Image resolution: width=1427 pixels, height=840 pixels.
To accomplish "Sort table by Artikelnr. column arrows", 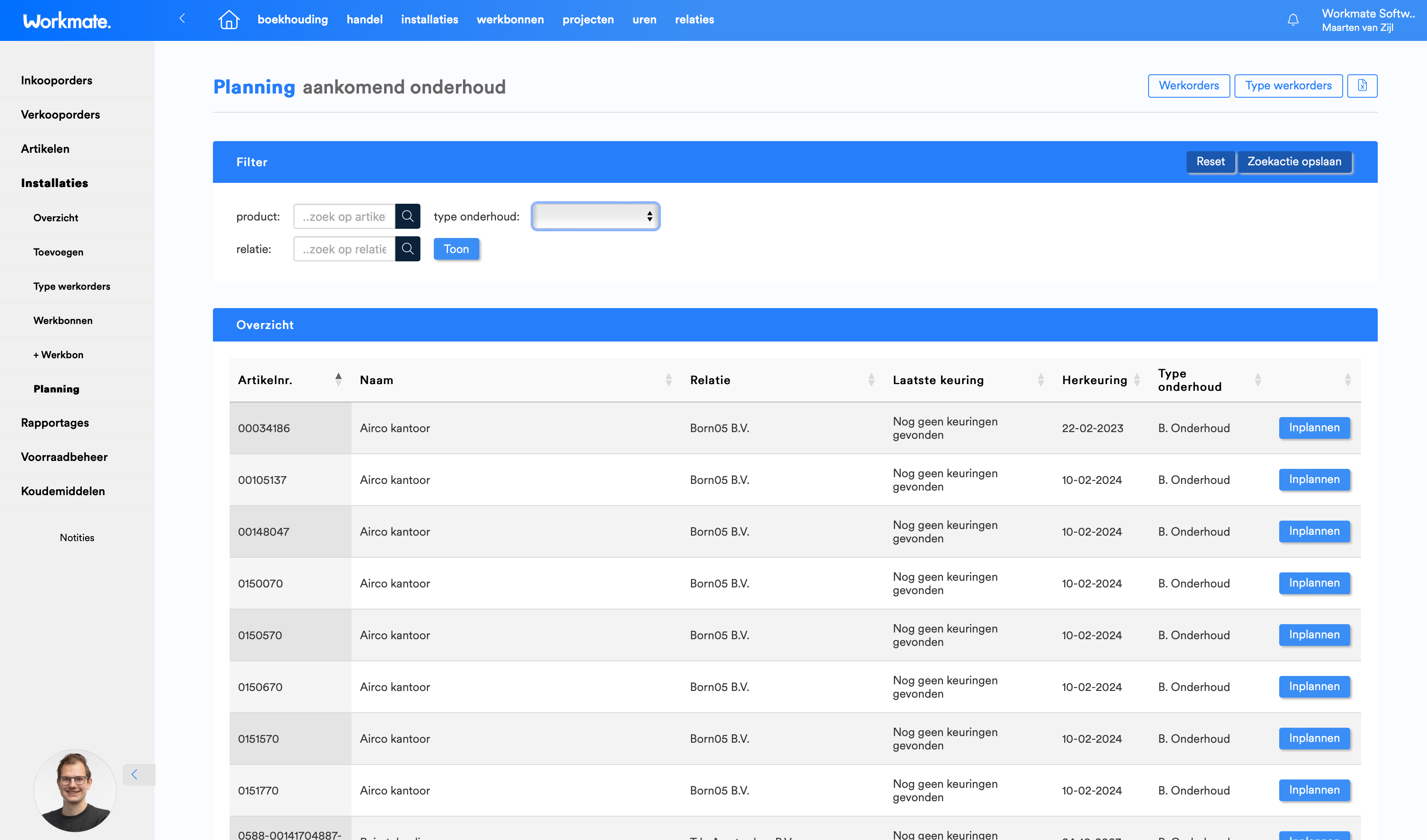I will point(338,380).
